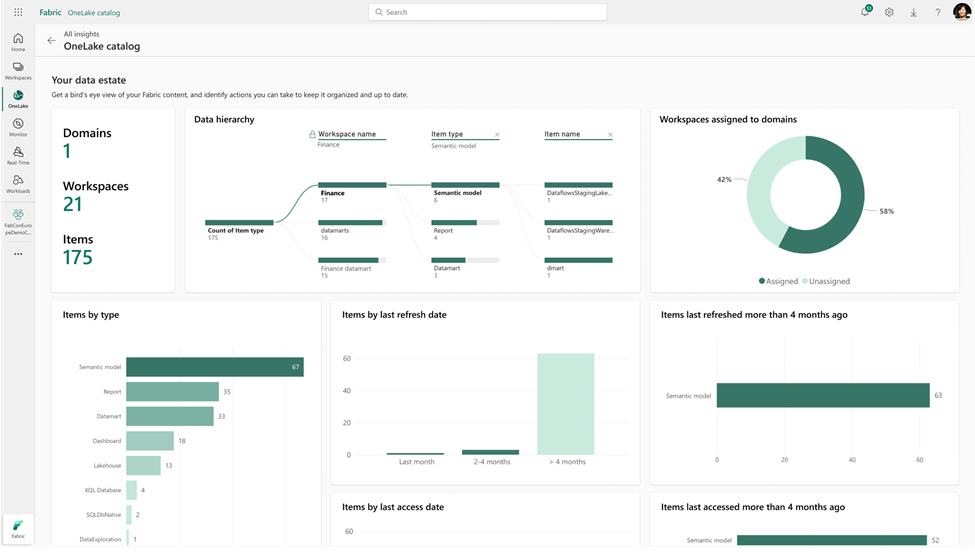Click the Unassigned legend swatch
This screenshot has height=554, width=975.
pos(805,281)
